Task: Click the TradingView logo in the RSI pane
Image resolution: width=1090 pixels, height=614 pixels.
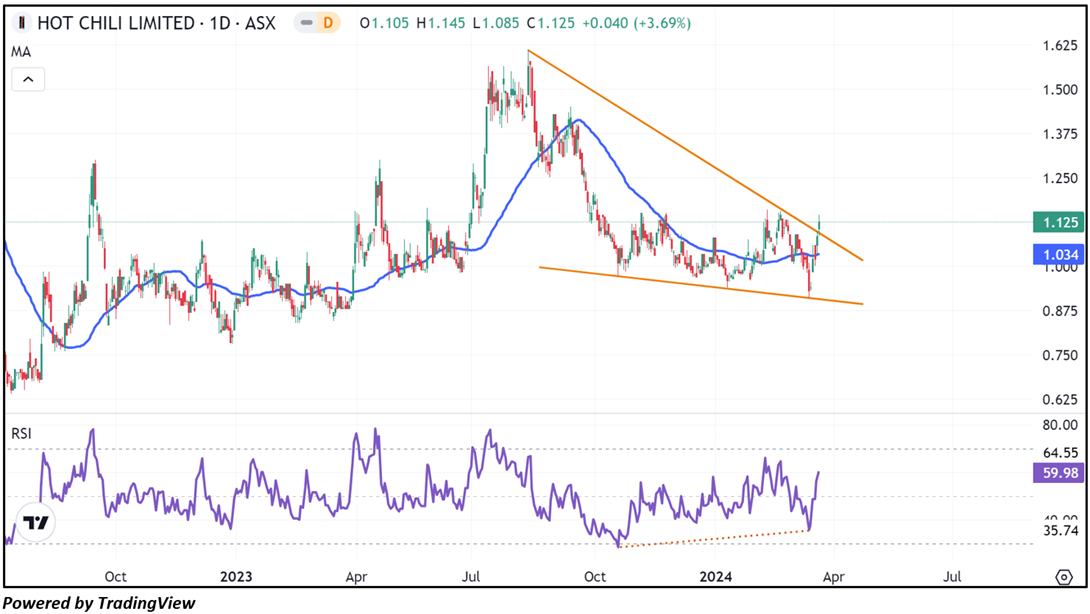Action: (35, 522)
